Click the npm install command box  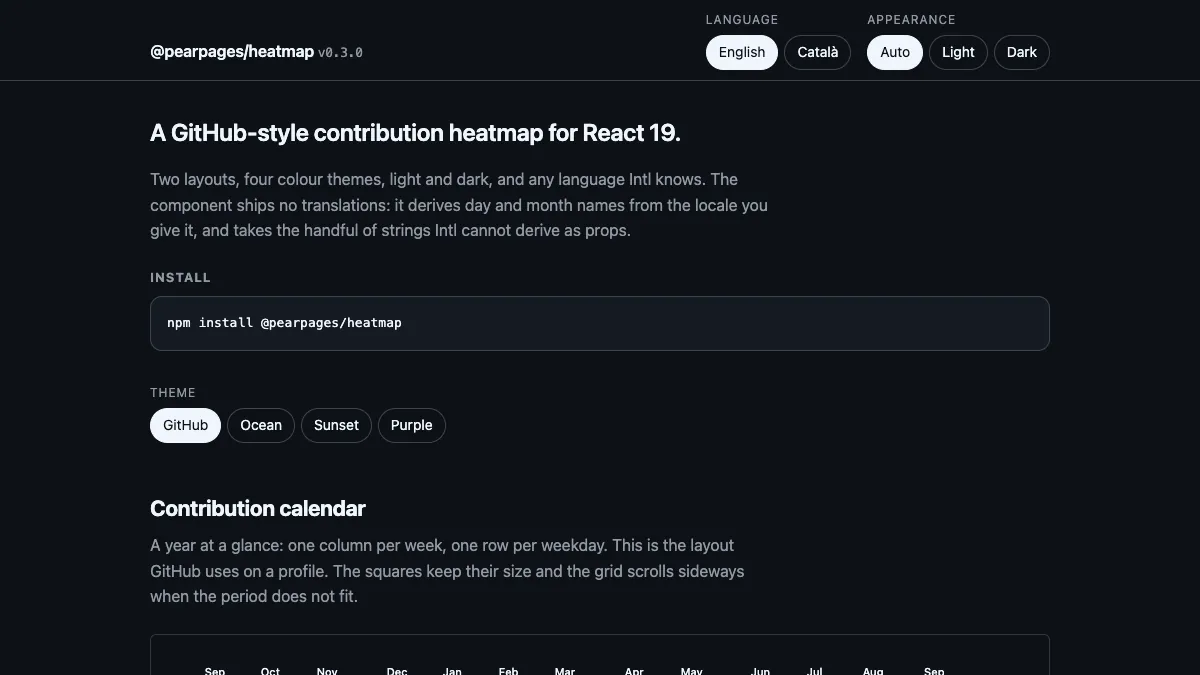tap(600, 323)
